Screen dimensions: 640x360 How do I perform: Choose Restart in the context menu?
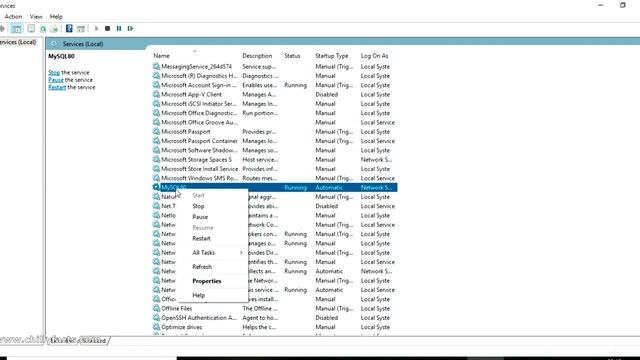(x=201, y=238)
